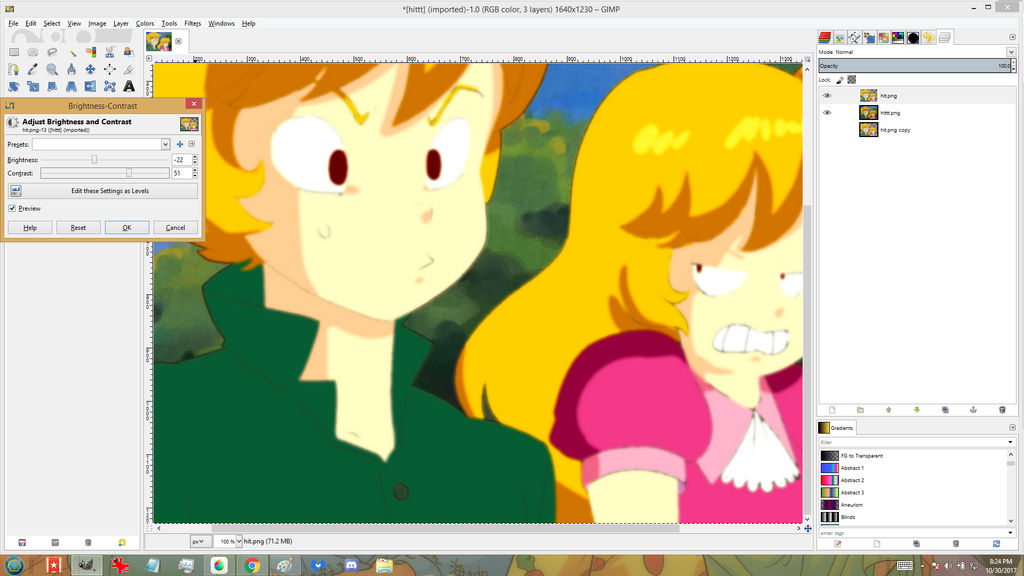1024x576 pixels.
Task: Select the Measure compass tool
Action: [72, 69]
